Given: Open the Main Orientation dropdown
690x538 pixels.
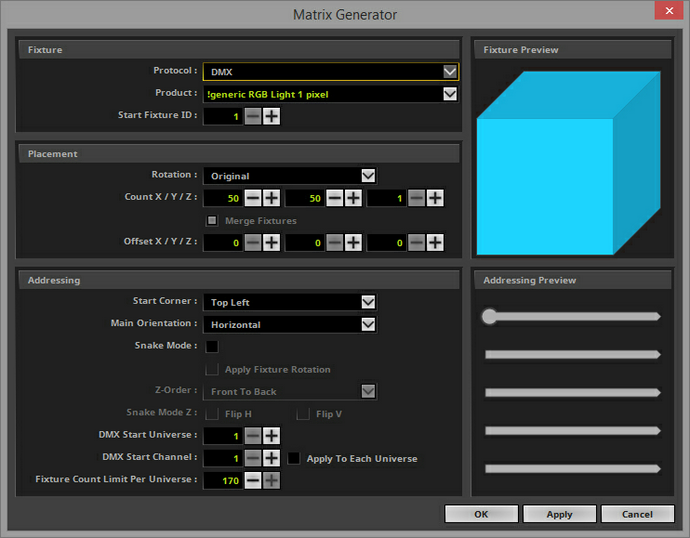Looking at the screenshot, I should (290, 325).
